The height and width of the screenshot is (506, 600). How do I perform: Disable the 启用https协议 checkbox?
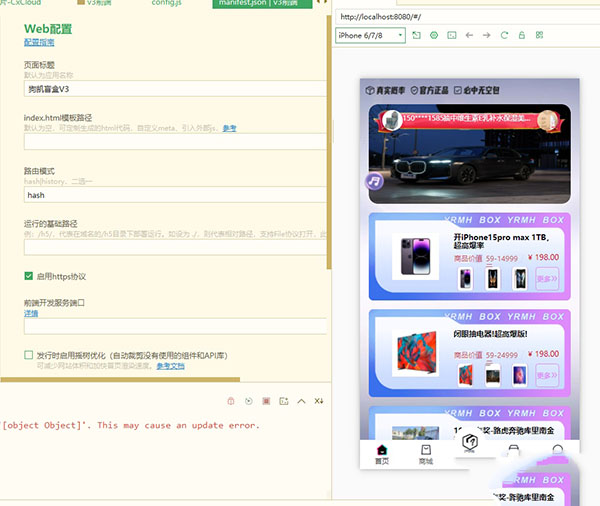(x=29, y=276)
